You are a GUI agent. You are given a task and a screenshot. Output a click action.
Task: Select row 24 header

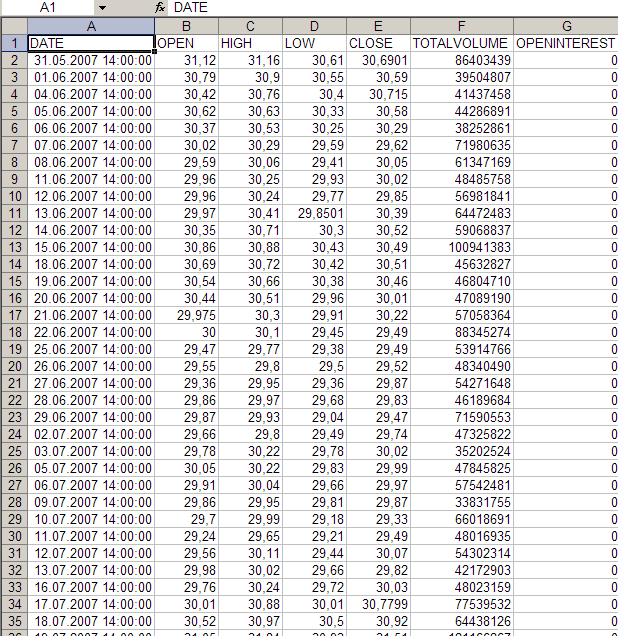pos(13,434)
